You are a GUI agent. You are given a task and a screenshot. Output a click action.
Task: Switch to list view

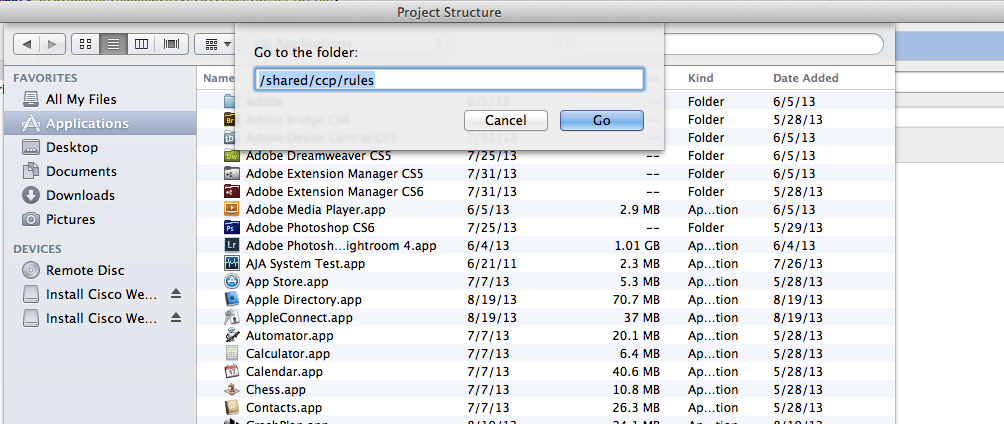click(x=113, y=44)
